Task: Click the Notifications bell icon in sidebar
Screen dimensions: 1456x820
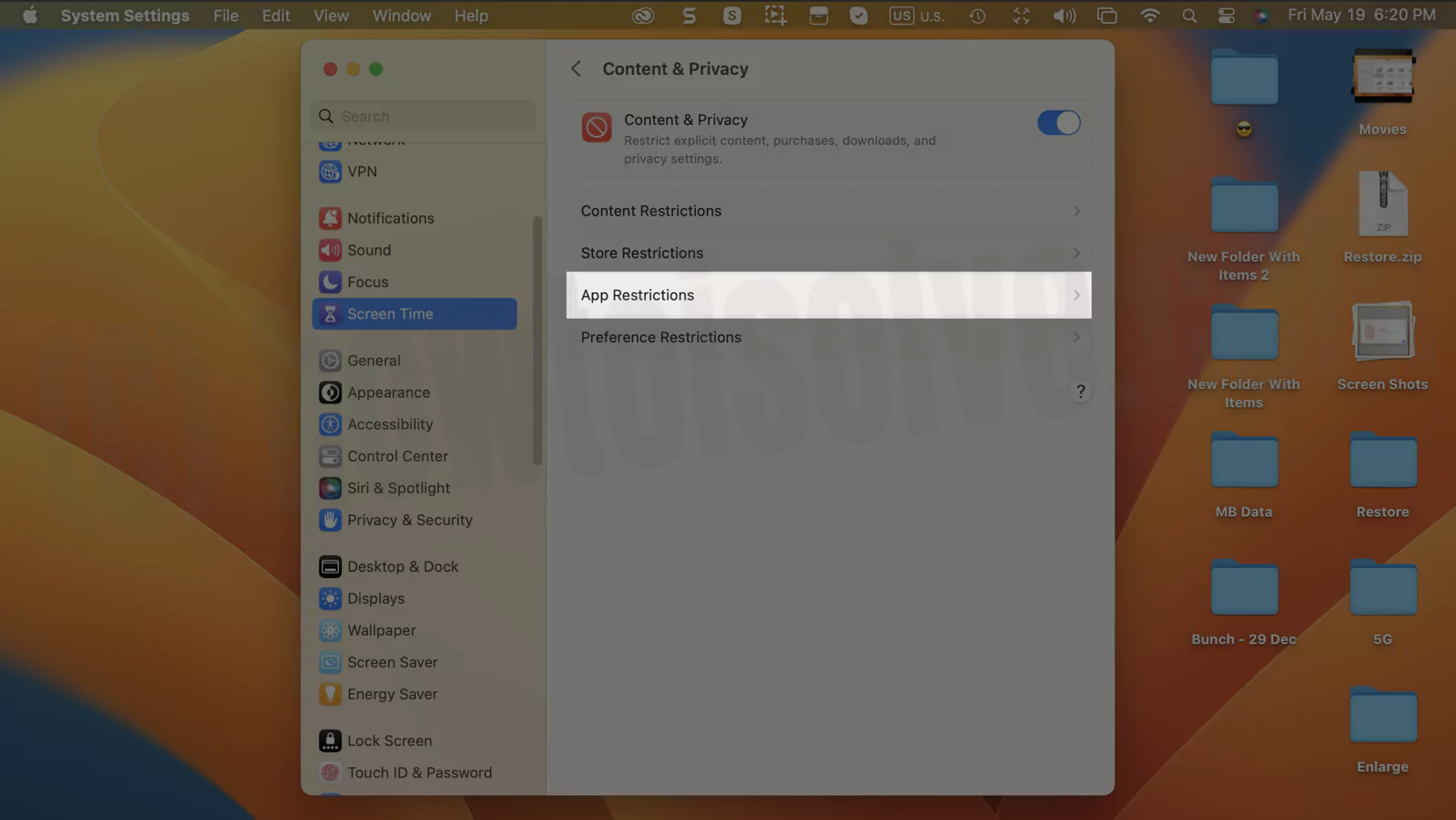Action: click(x=330, y=218)
